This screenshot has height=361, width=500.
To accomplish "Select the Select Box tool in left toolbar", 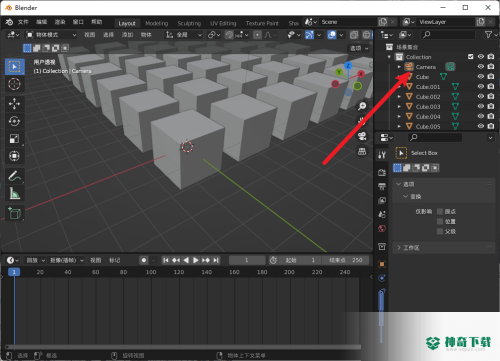I will pos(14,67).
